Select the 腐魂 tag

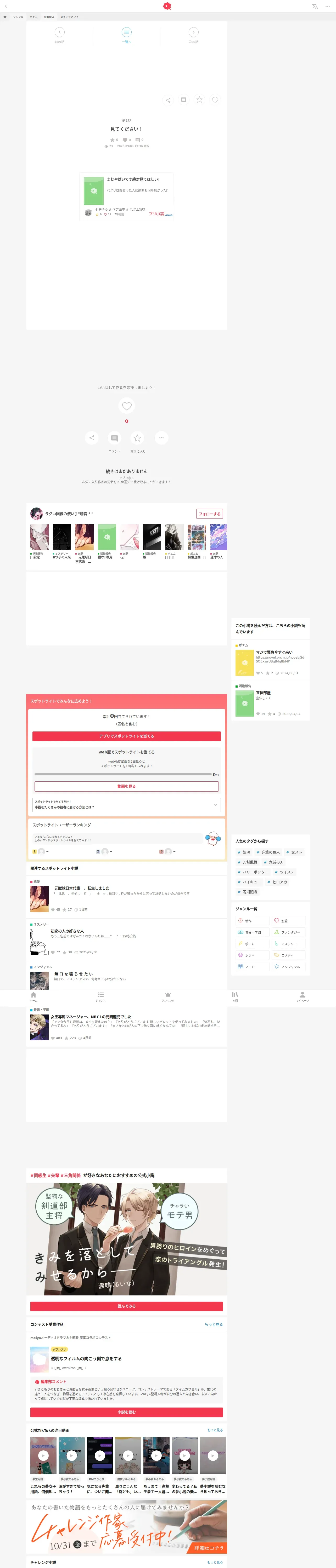point(244,852)
